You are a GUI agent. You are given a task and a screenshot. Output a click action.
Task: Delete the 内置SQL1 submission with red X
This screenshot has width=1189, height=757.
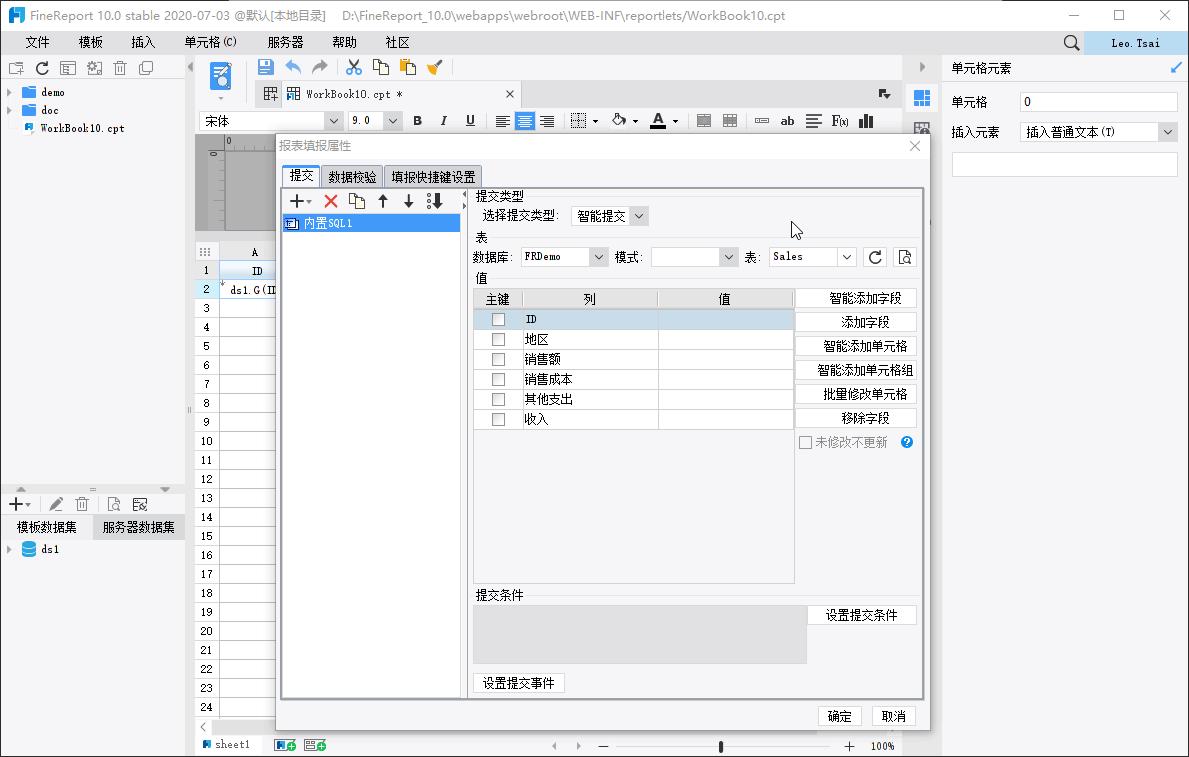pos(330,201)
